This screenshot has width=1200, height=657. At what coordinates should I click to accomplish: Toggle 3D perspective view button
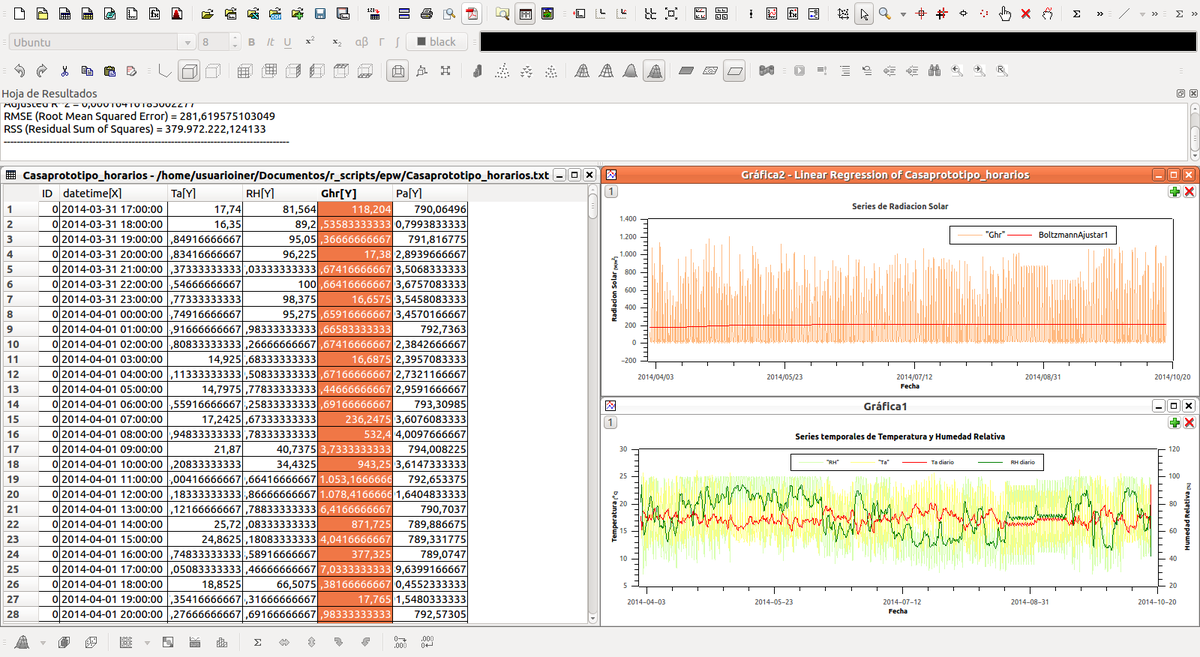click(x=398, y=71)
